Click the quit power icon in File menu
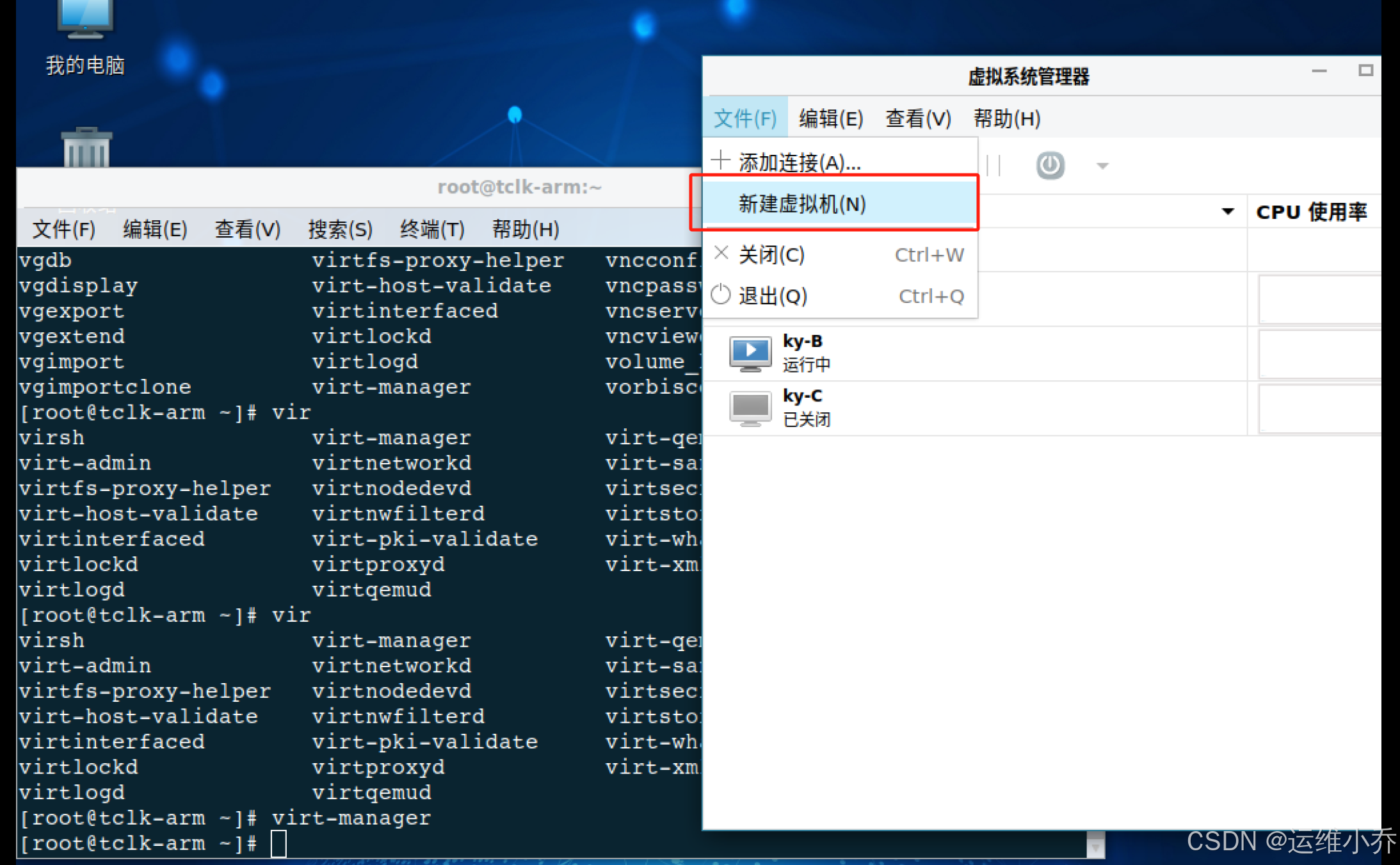 pyautogui.click(x=721, y=295)
